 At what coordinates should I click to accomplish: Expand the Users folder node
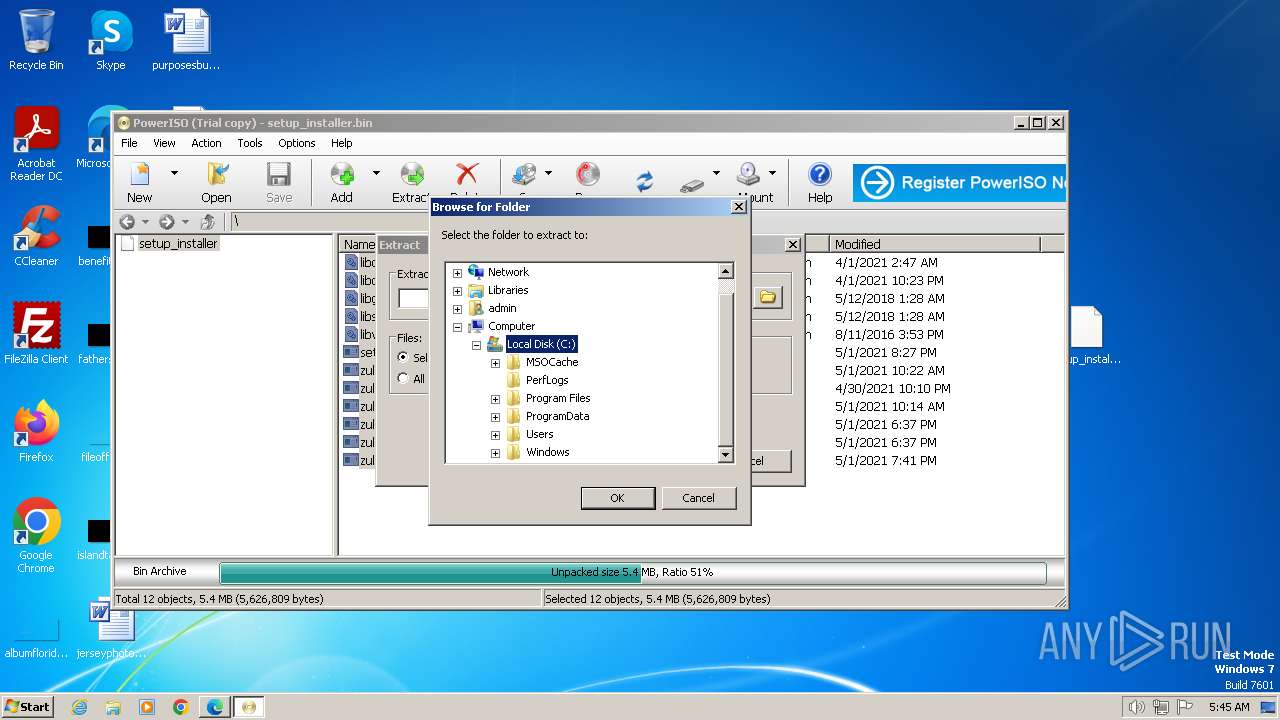[x=496, y=434]
